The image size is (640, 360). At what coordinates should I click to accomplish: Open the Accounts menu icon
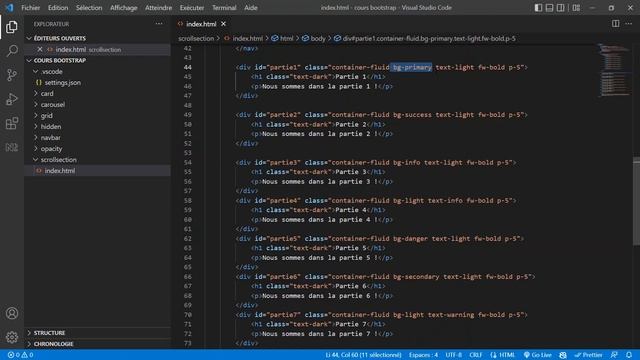[x=12, y=313]
